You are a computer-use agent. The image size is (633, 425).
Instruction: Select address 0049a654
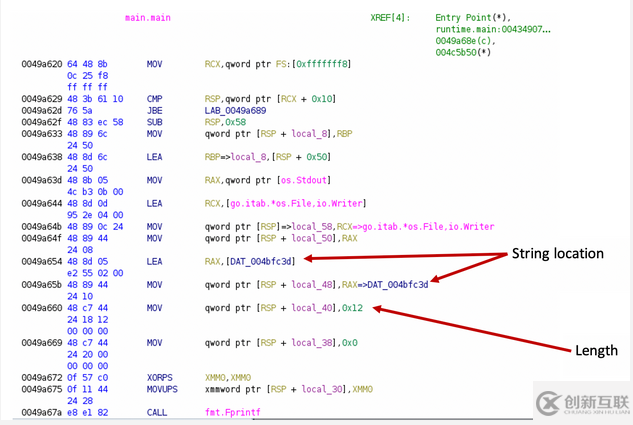(x=42, y=262)
